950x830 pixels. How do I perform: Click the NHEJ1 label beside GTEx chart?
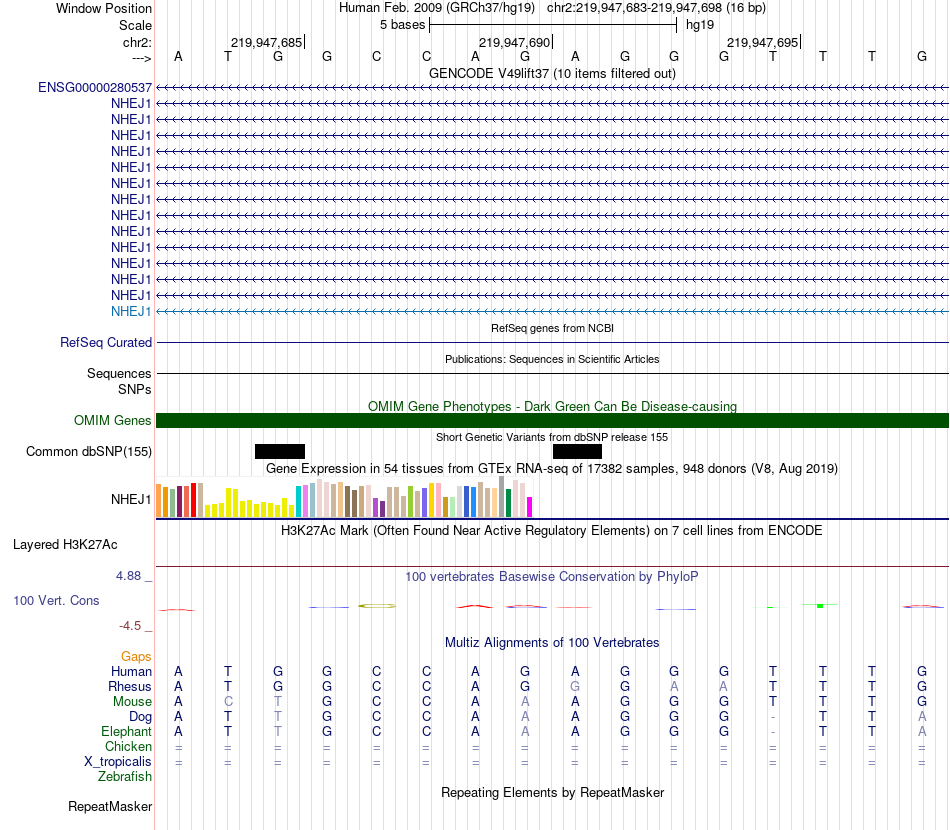(131, 499)
